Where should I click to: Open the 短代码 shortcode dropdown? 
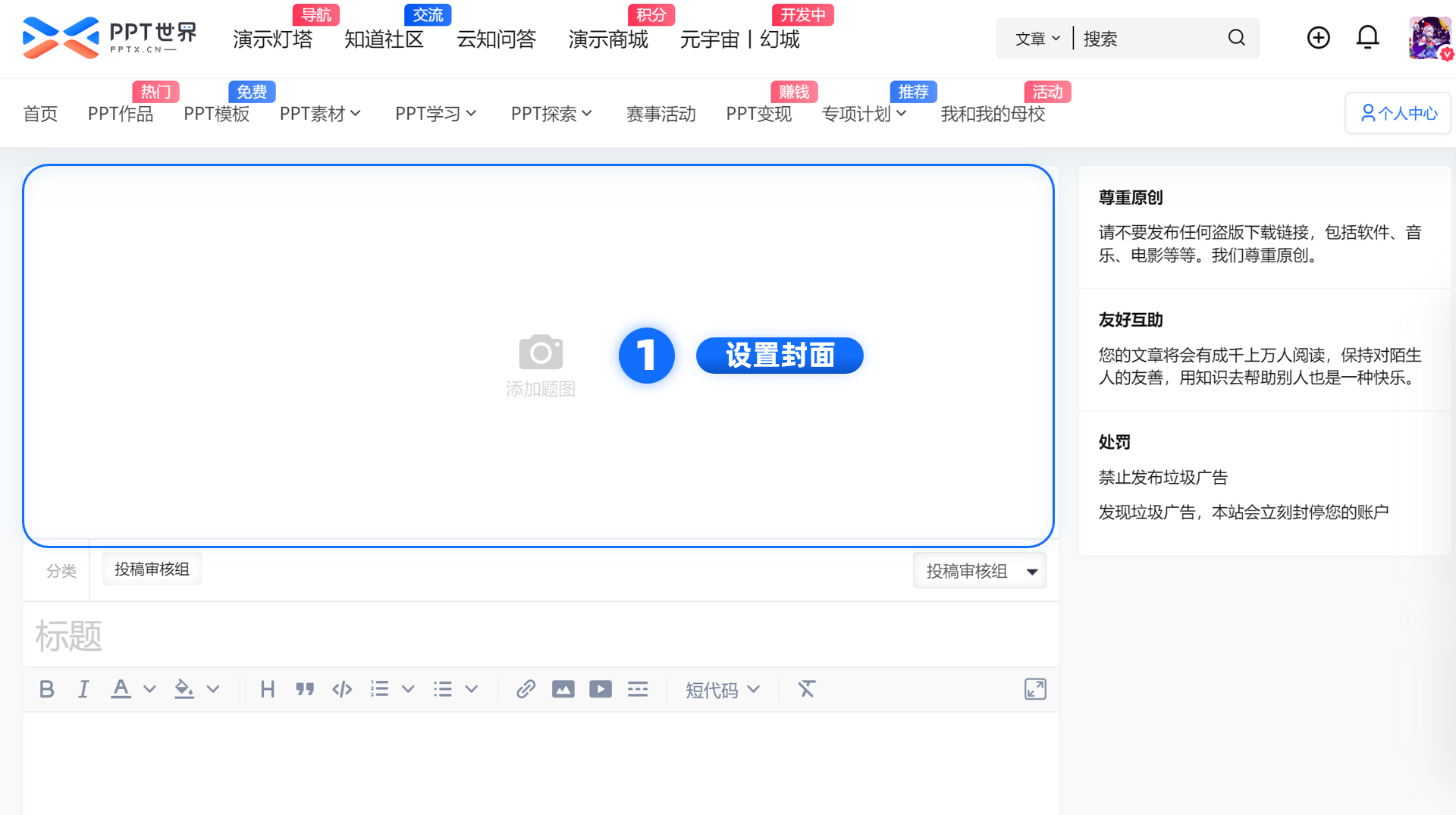click(x=723, y=690)
